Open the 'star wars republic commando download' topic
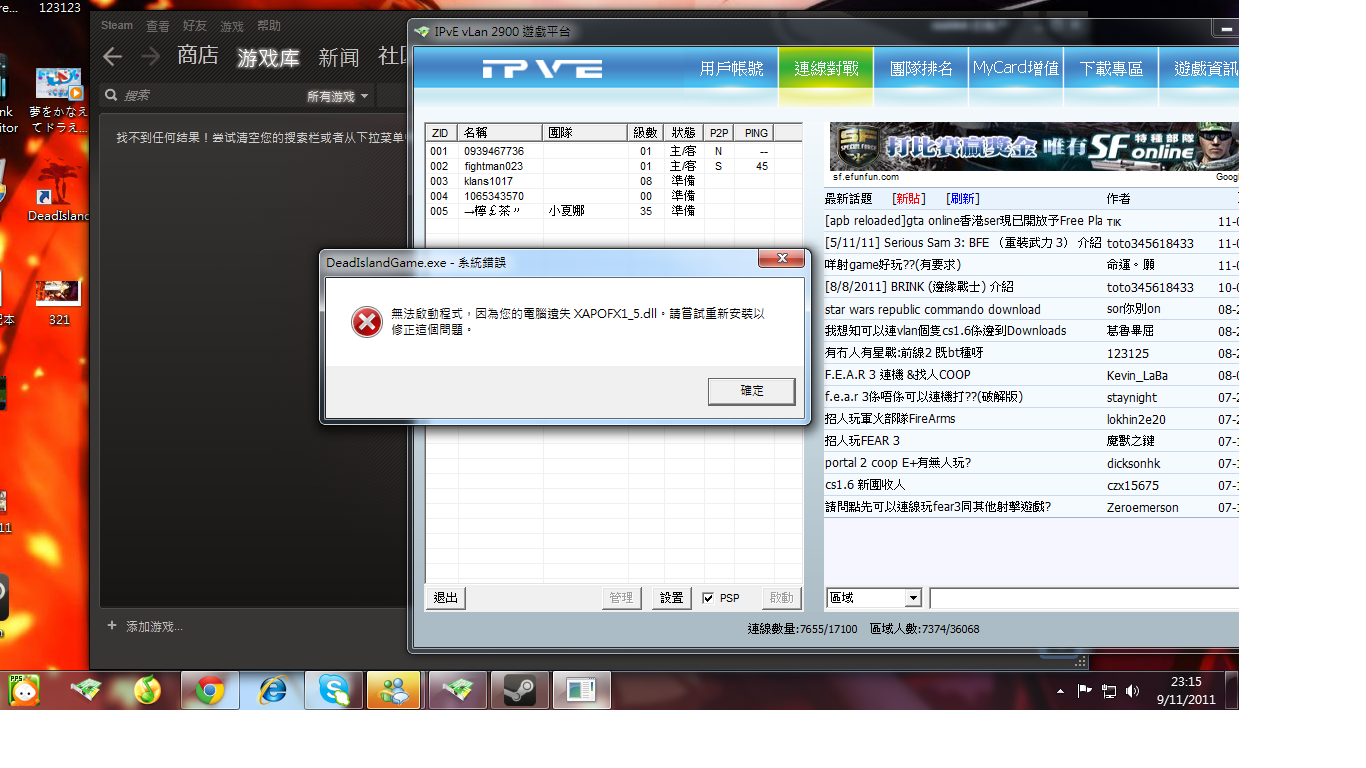Viewport: 1366px width, 768px height. pyautogui.click(x=932, y=309)
